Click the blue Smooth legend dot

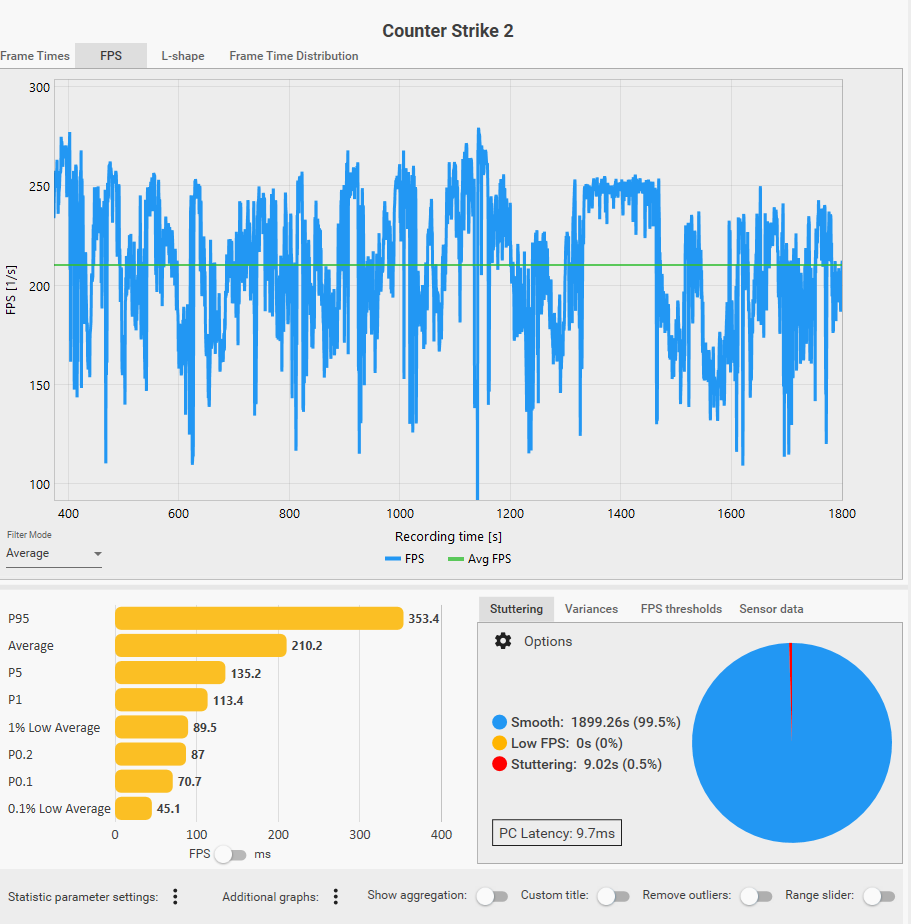(x=499, y=722)
